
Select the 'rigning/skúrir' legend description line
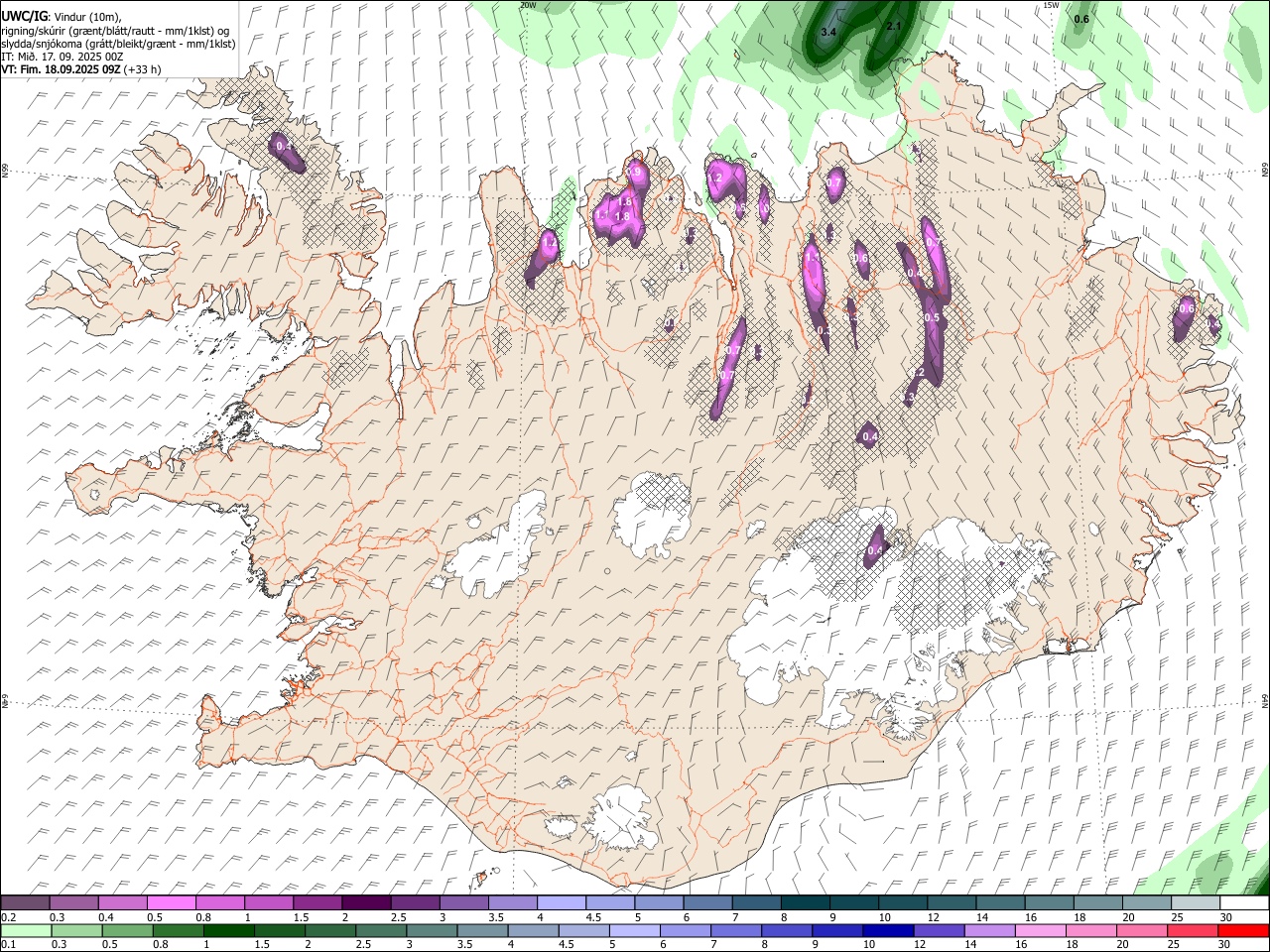(115, 31)
